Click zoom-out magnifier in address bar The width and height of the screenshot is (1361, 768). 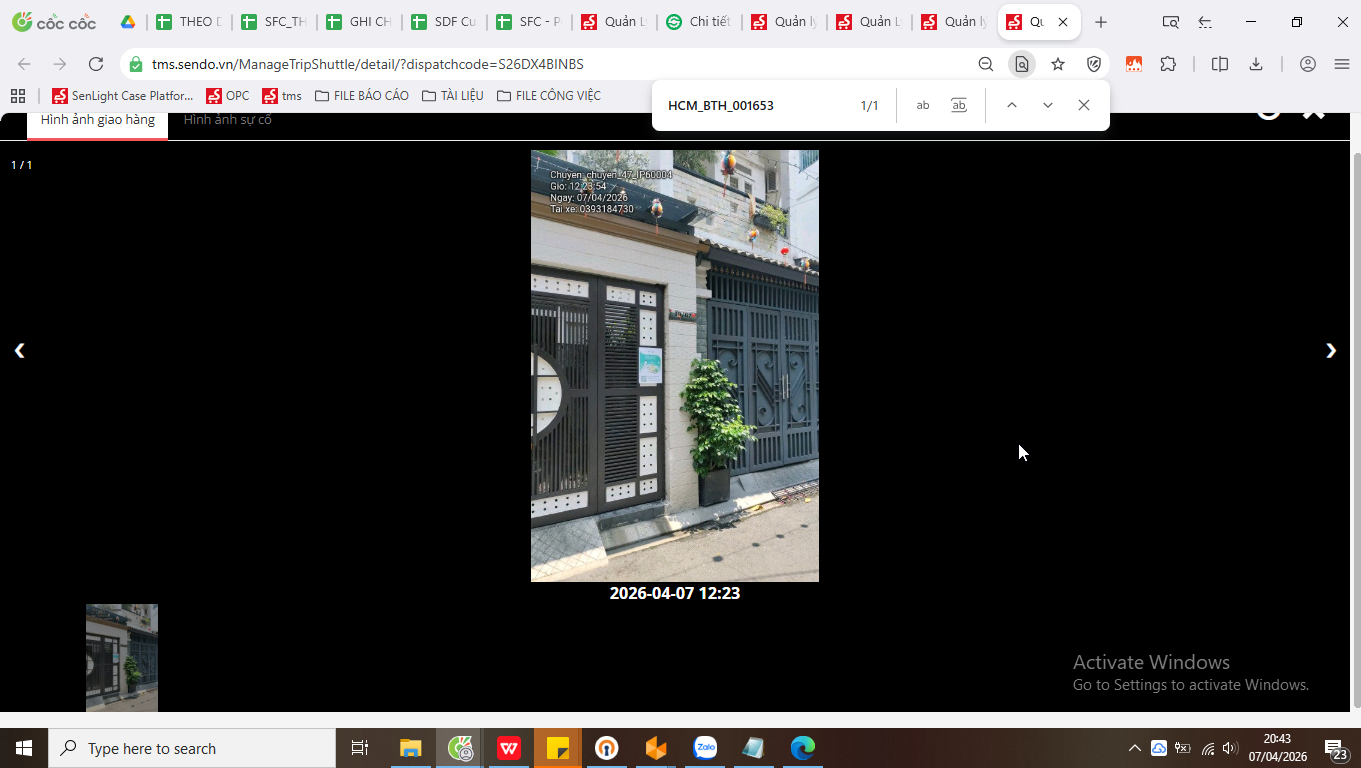click(986, 64)
